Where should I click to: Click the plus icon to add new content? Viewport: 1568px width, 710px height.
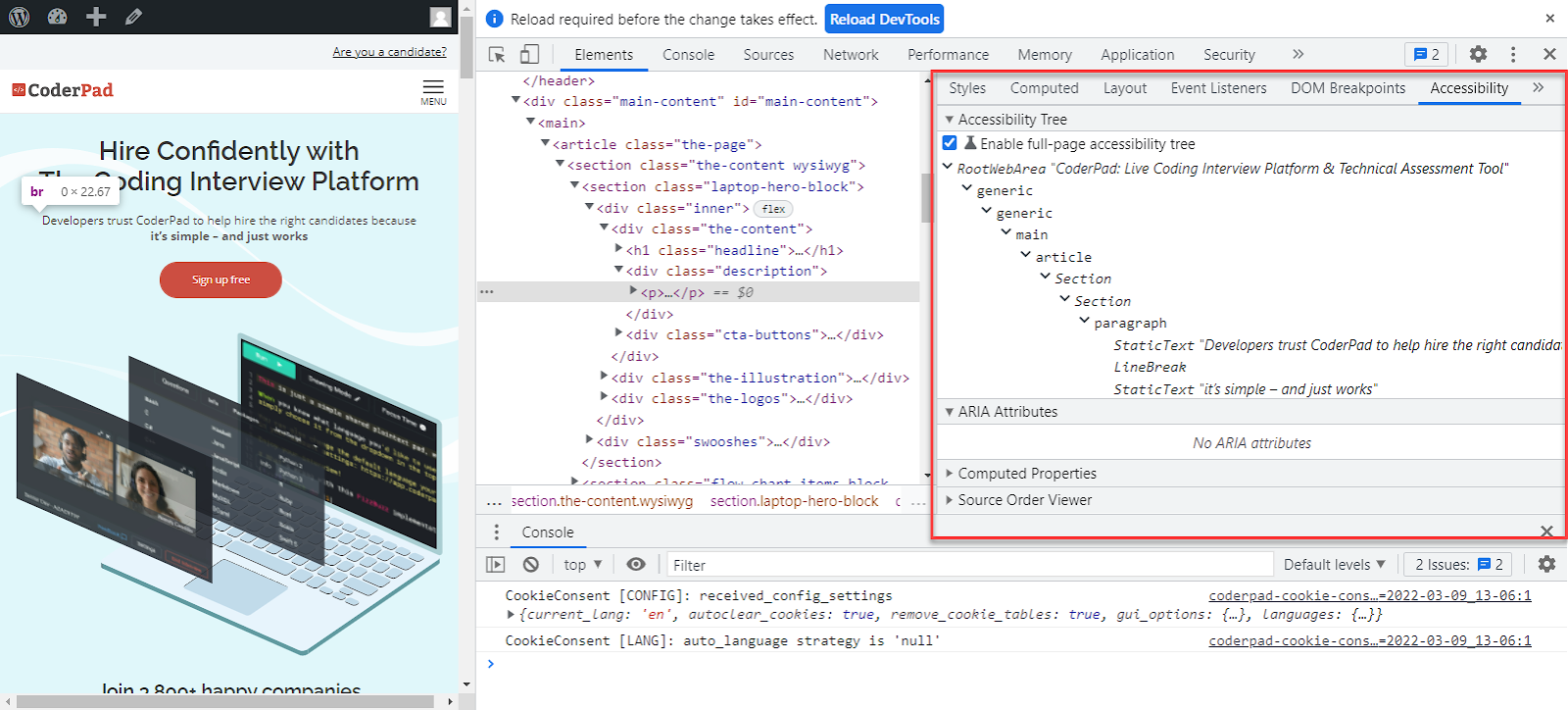pyautogui.click(x=96, y=17)
